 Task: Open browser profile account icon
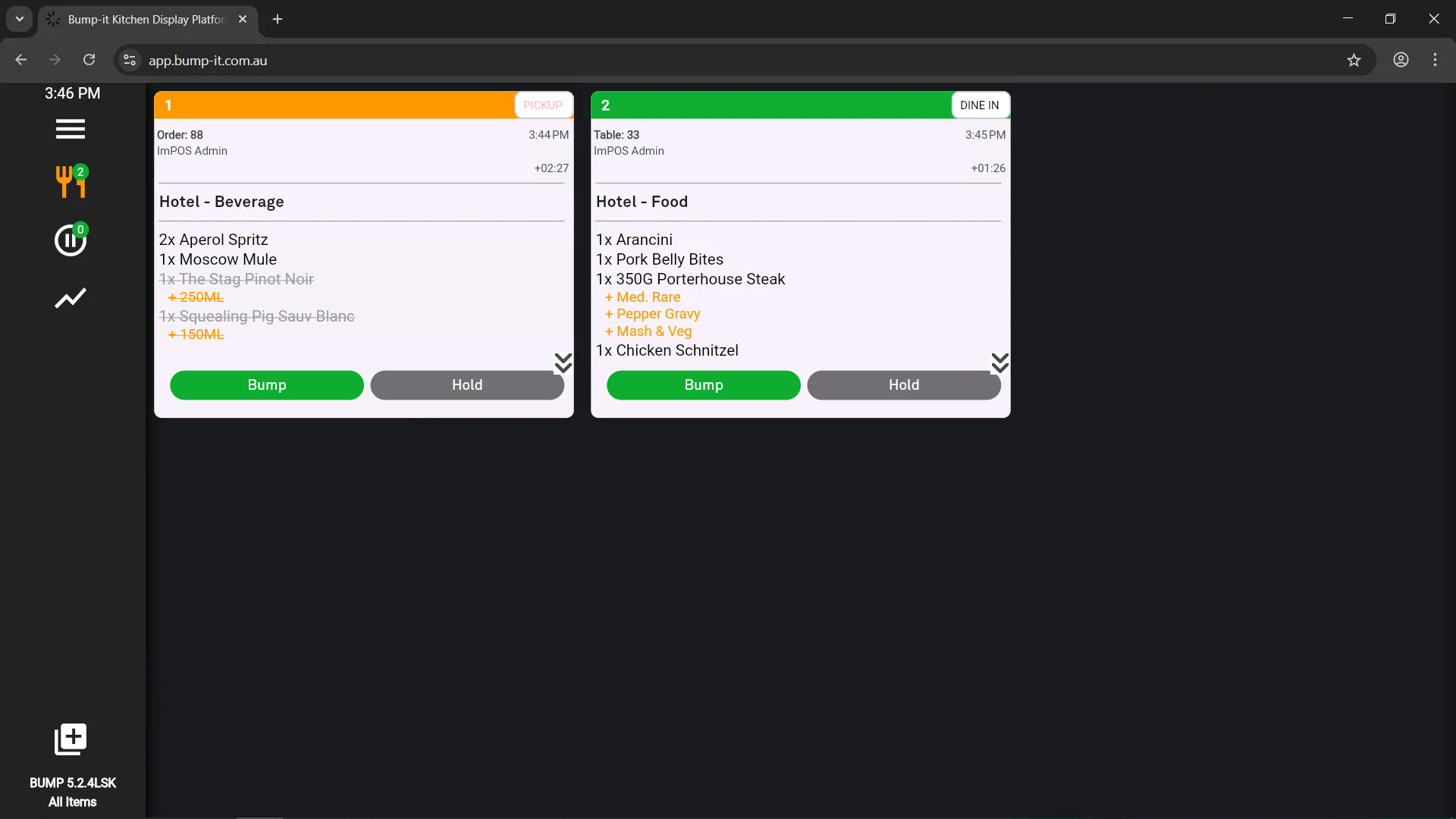pos(1401,60)
